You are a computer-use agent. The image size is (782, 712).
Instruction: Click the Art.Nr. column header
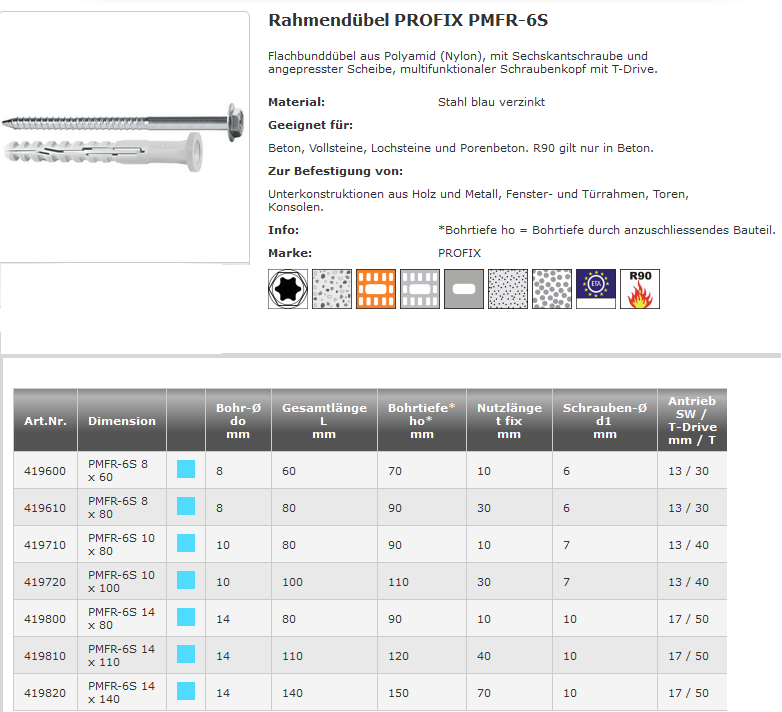45,421
